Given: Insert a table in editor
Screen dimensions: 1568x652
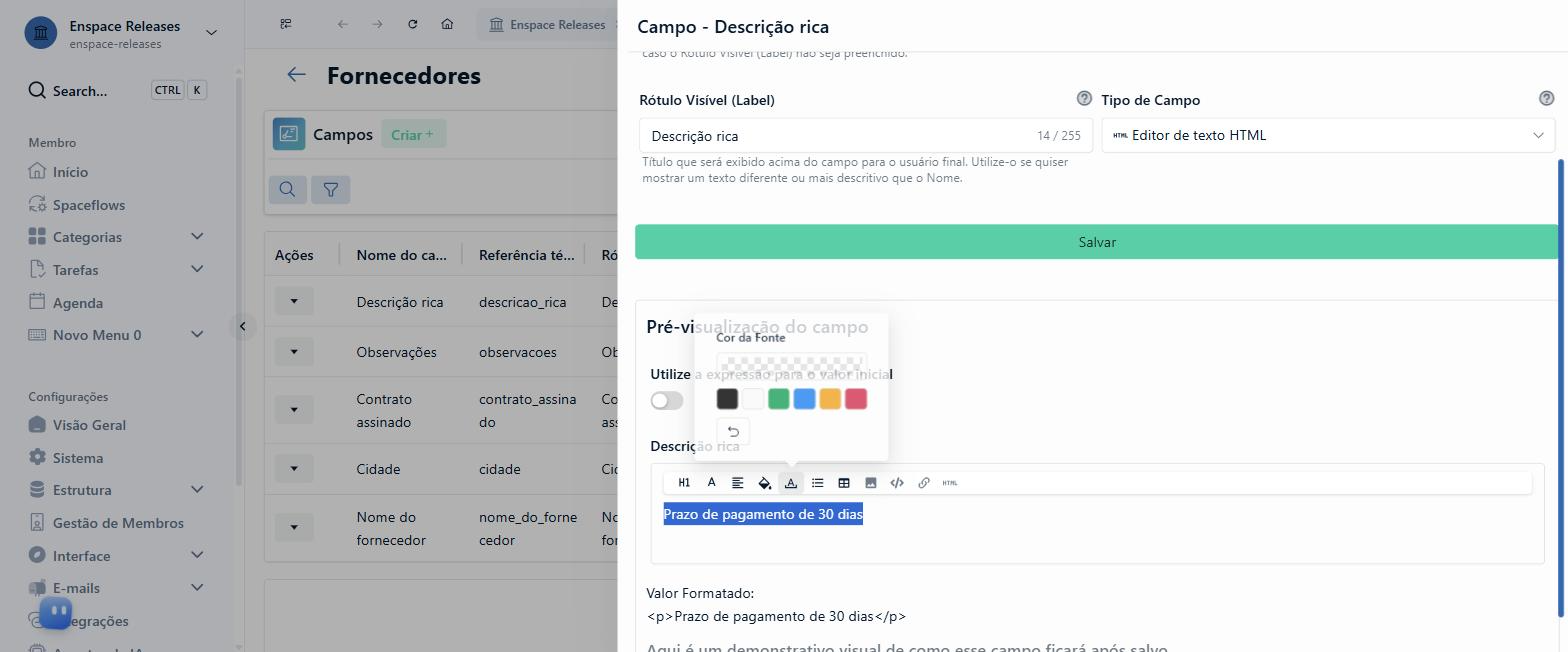Looking at the screenshot, I should [844, 483].
